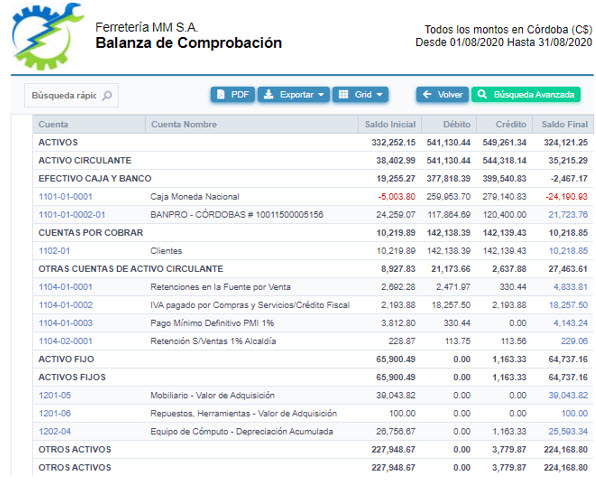
Task: Click the Búsqueda Avanzada button
Action: pyautogui.click(x=526, y=95)
